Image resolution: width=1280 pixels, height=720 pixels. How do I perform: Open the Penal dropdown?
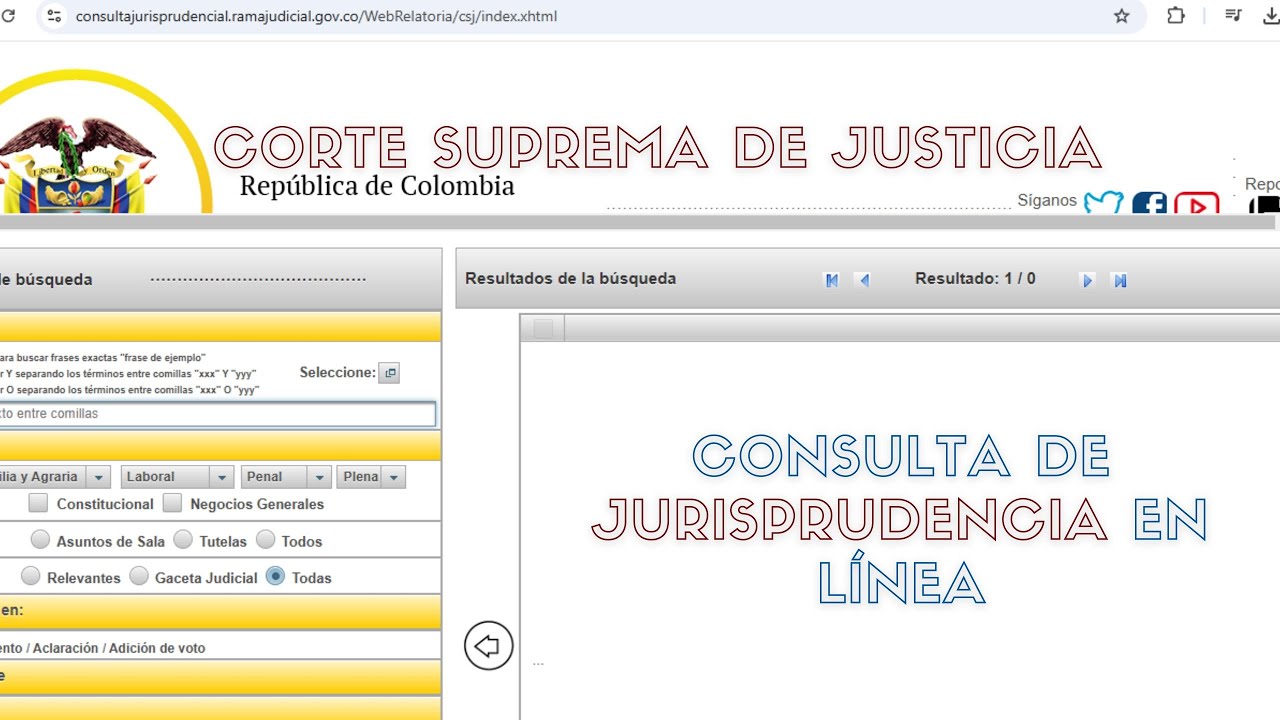pos(285,477)
